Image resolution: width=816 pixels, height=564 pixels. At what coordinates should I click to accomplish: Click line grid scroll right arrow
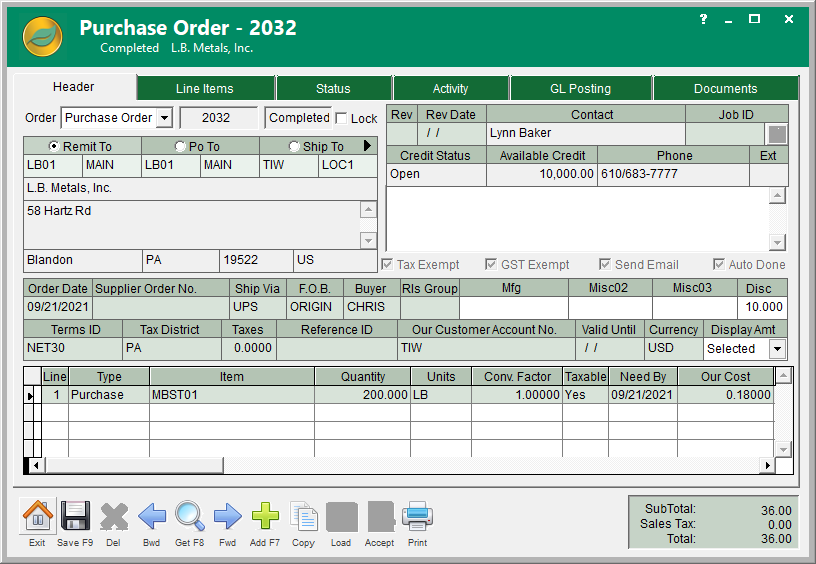(x=767, y=465)
